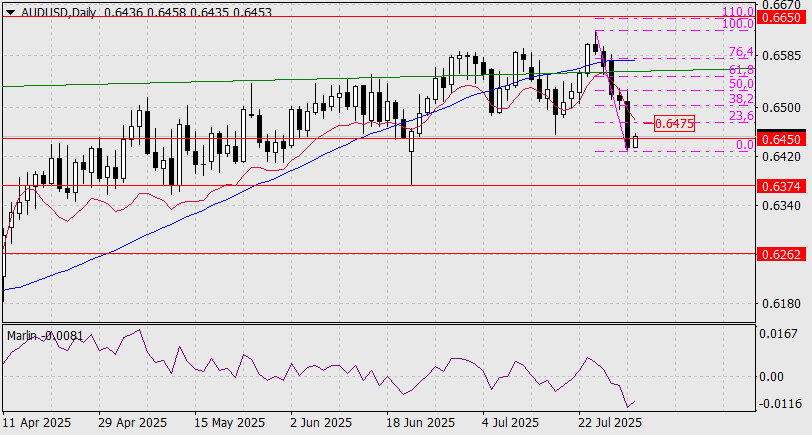The width and height of the screenshot is (812, 435).
Task: Click the 0.0167 oscillator scale value
Action: (778, 334)
